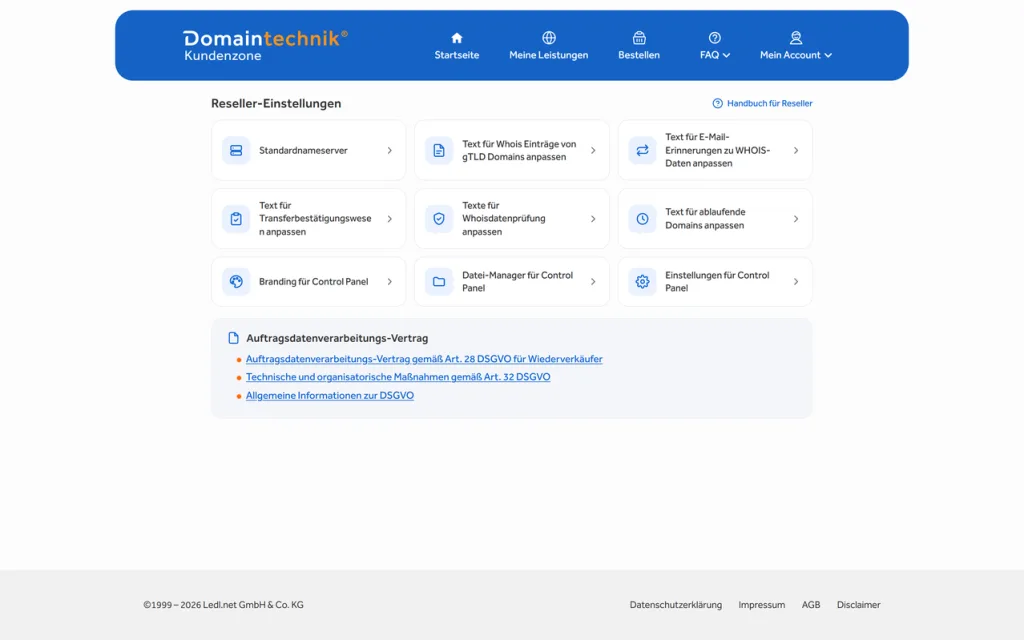Expand the FAQ dropdown arrow
The image size is (1024, 640).
726,56
